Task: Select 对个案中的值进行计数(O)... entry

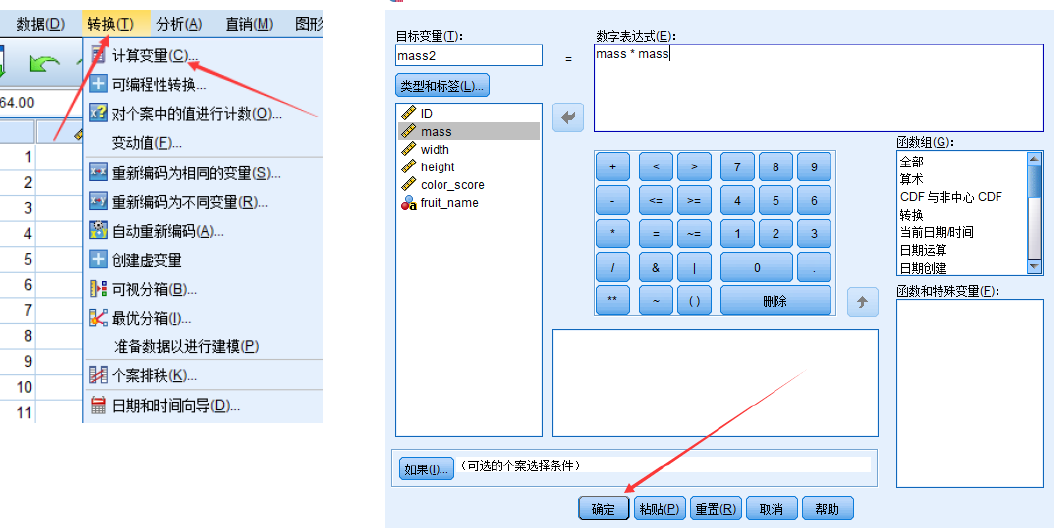Action: (x=197, y=114)
